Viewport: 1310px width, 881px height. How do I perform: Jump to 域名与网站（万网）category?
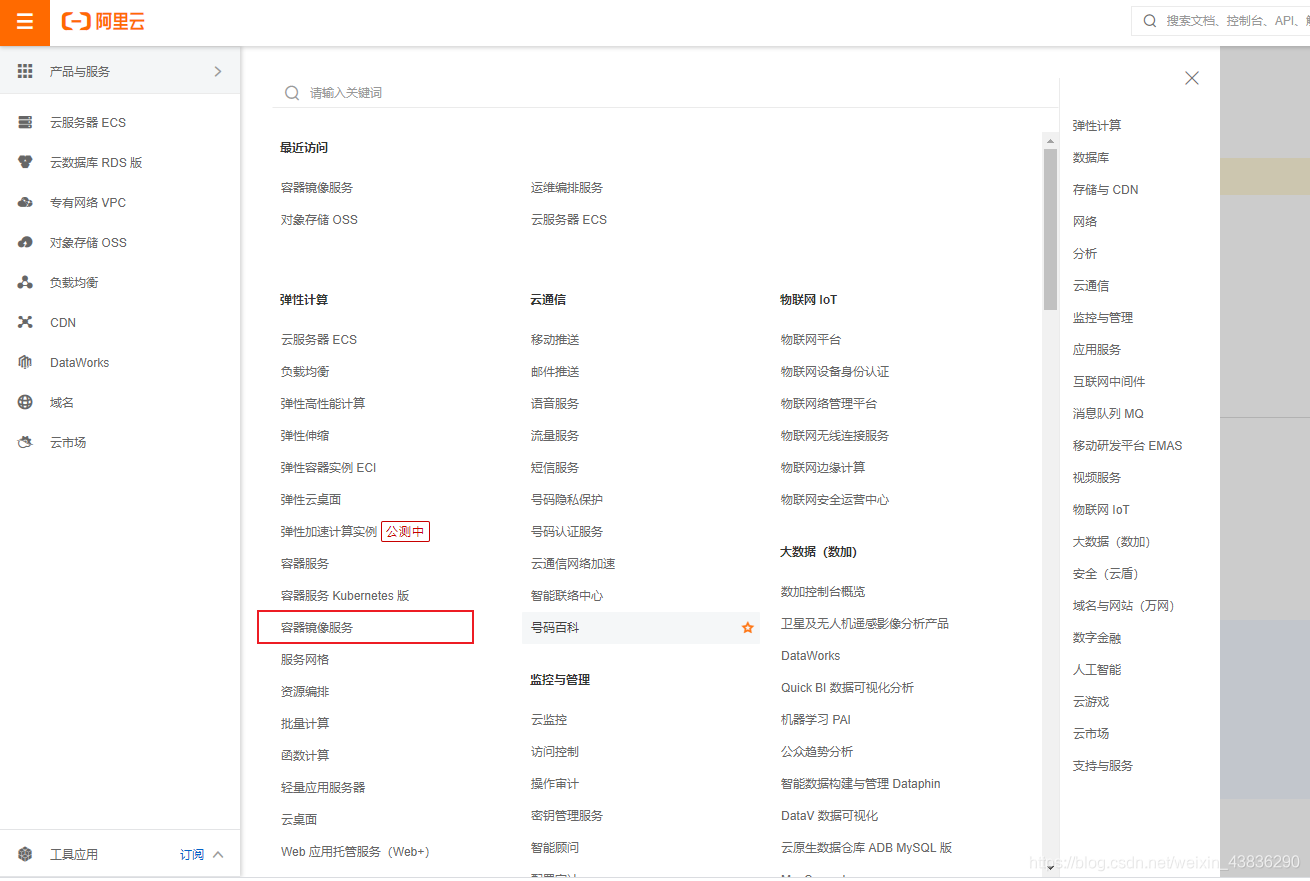point(1124,605)
